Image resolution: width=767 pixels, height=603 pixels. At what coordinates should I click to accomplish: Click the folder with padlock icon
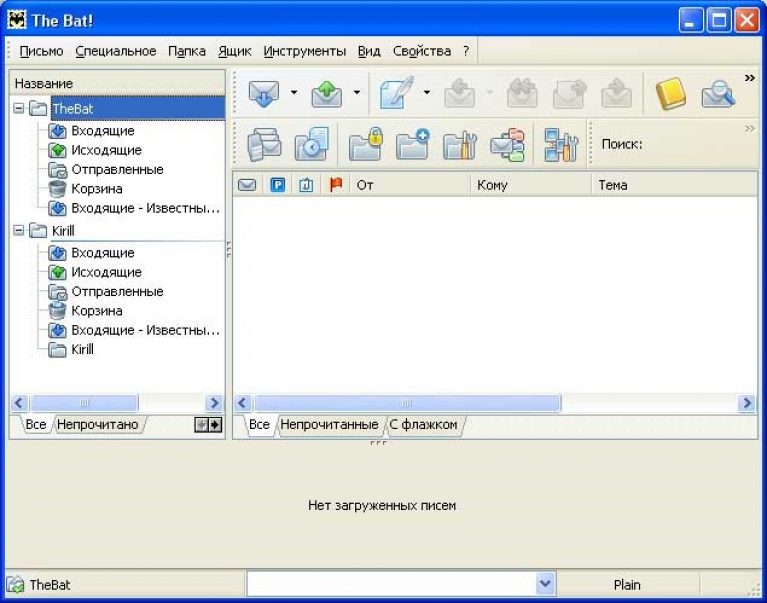[365, 145]
